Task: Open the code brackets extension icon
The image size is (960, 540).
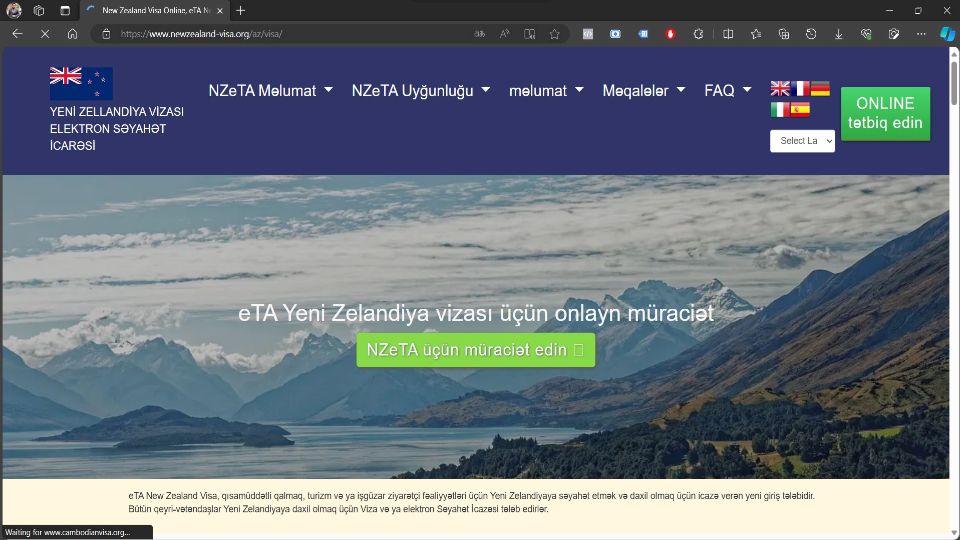Action: point(588,34)
